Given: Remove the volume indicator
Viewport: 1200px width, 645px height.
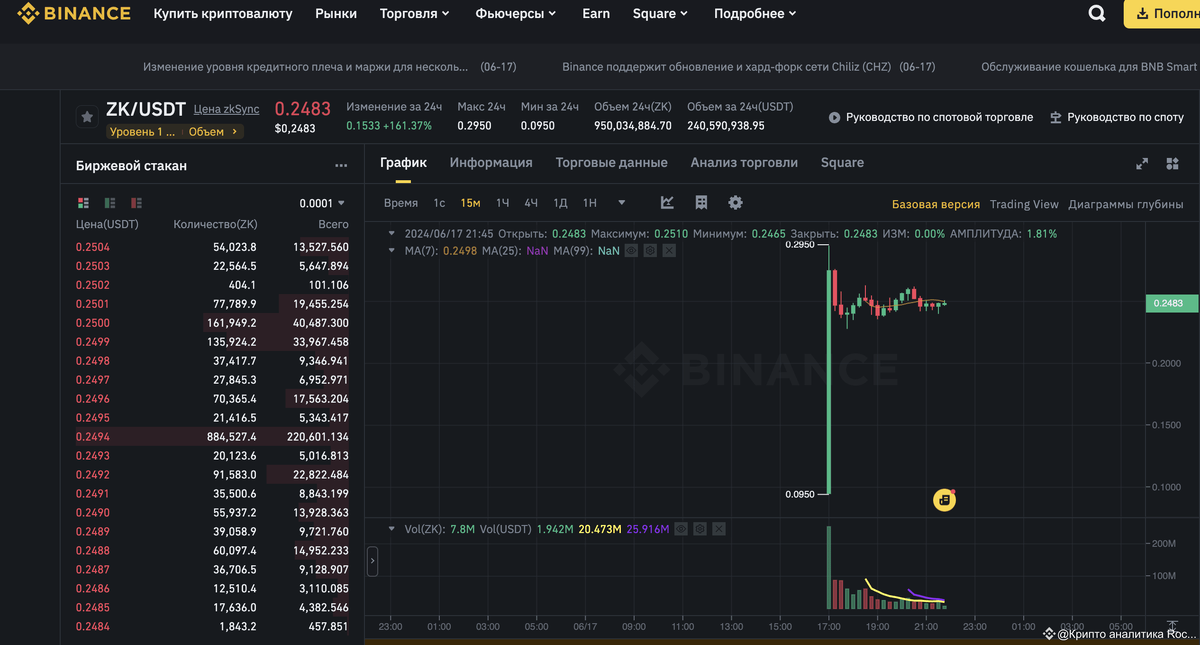Looking at the screenshot, I should click(719, 528).
